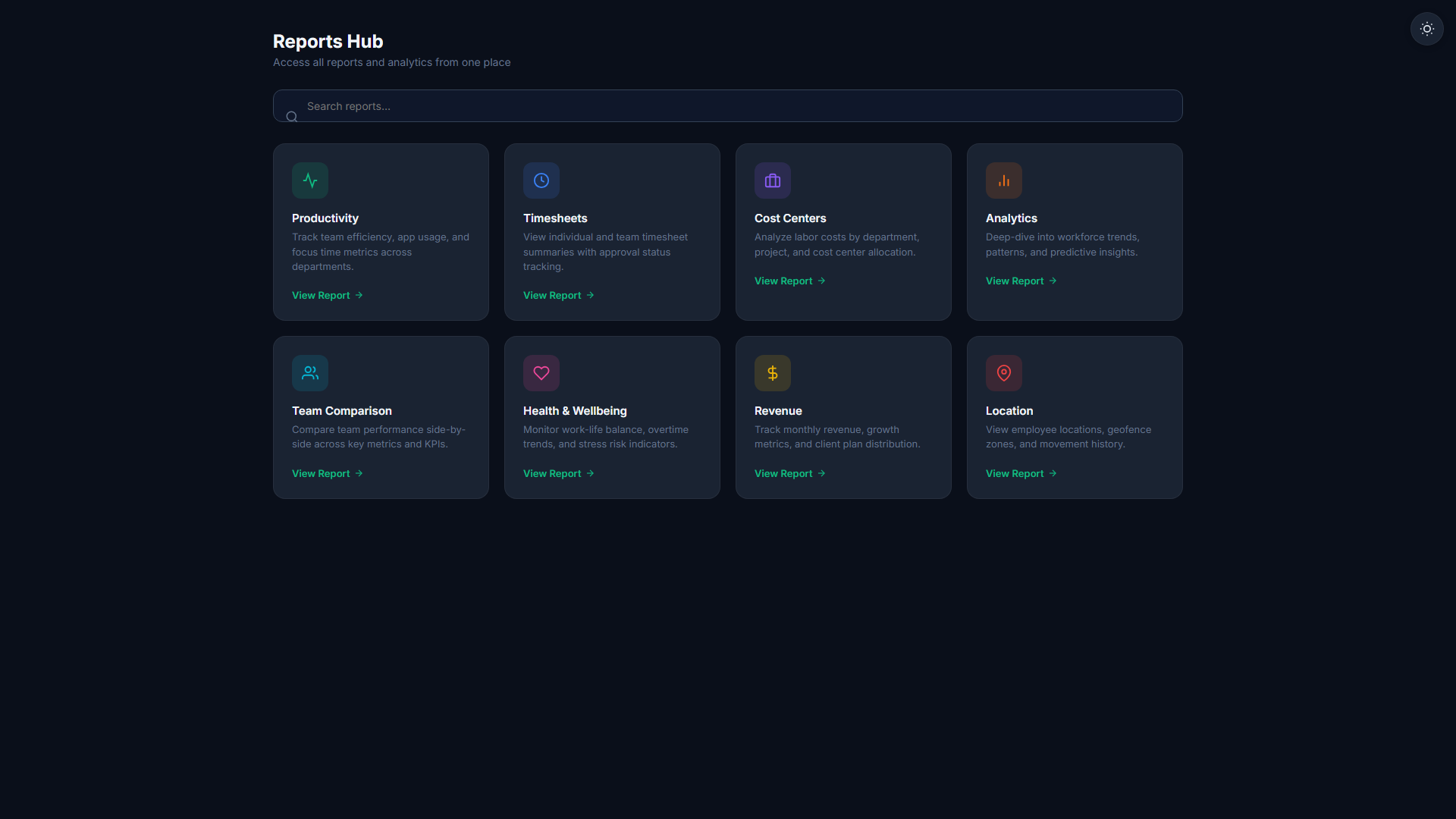The height and width of the screenshot is (819, 1456).
Task: Click 'Access all reports and analytics' subtitle
Action: 391,62
